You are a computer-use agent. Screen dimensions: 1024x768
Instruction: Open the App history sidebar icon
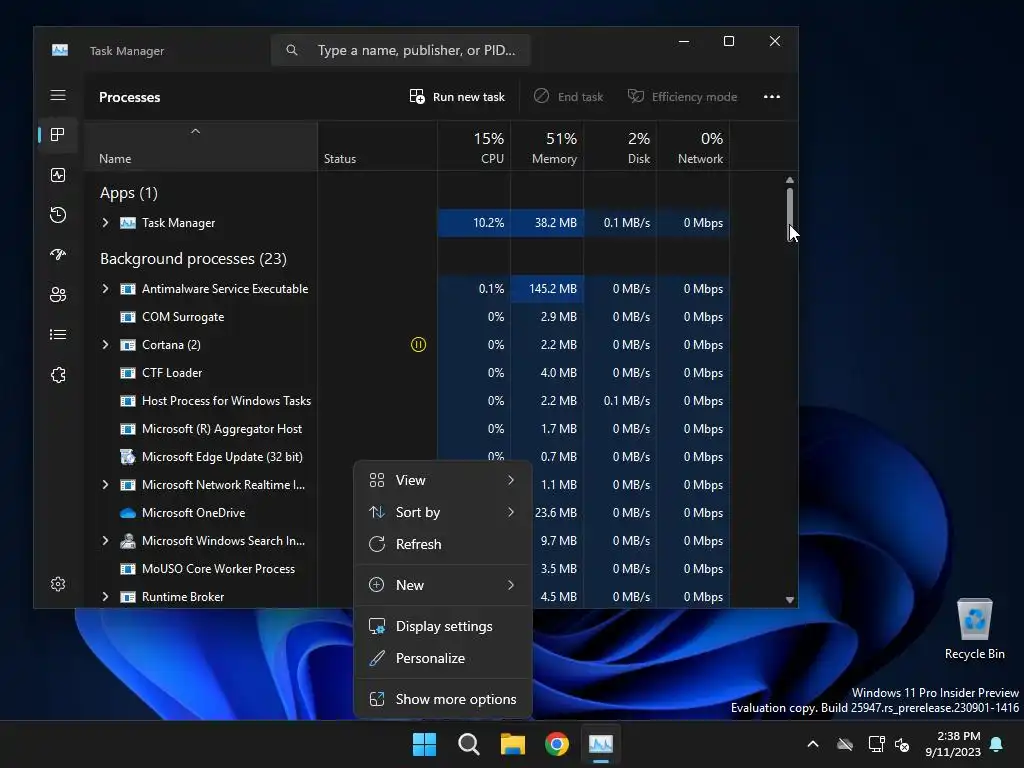pos(58,215)
